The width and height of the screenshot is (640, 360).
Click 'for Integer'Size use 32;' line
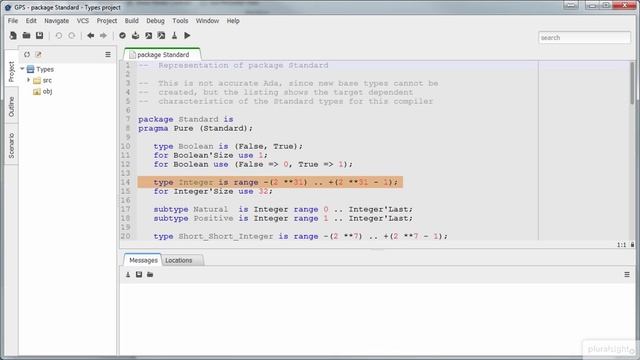213,191
